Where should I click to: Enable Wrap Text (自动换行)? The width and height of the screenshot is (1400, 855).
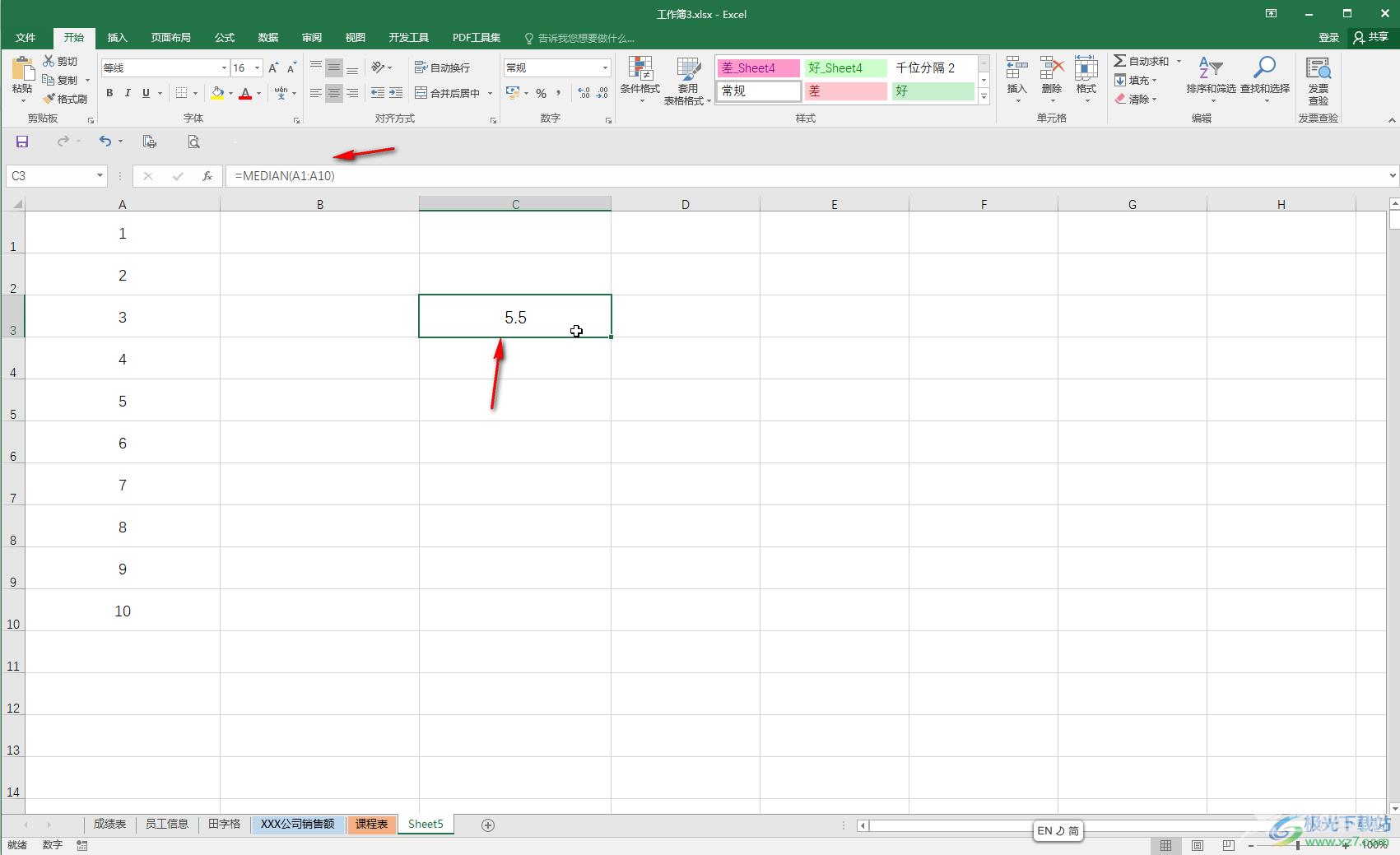point(443,67)
